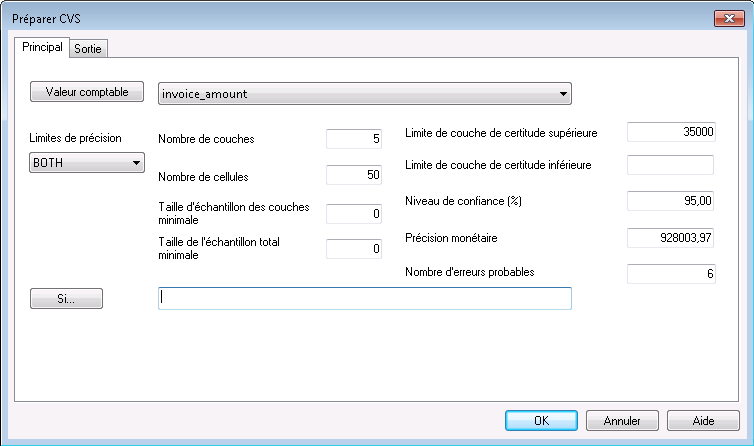Click the Nombre de cellules field
The width and height of the screenshot is (754, 446).
click(354, 176)
